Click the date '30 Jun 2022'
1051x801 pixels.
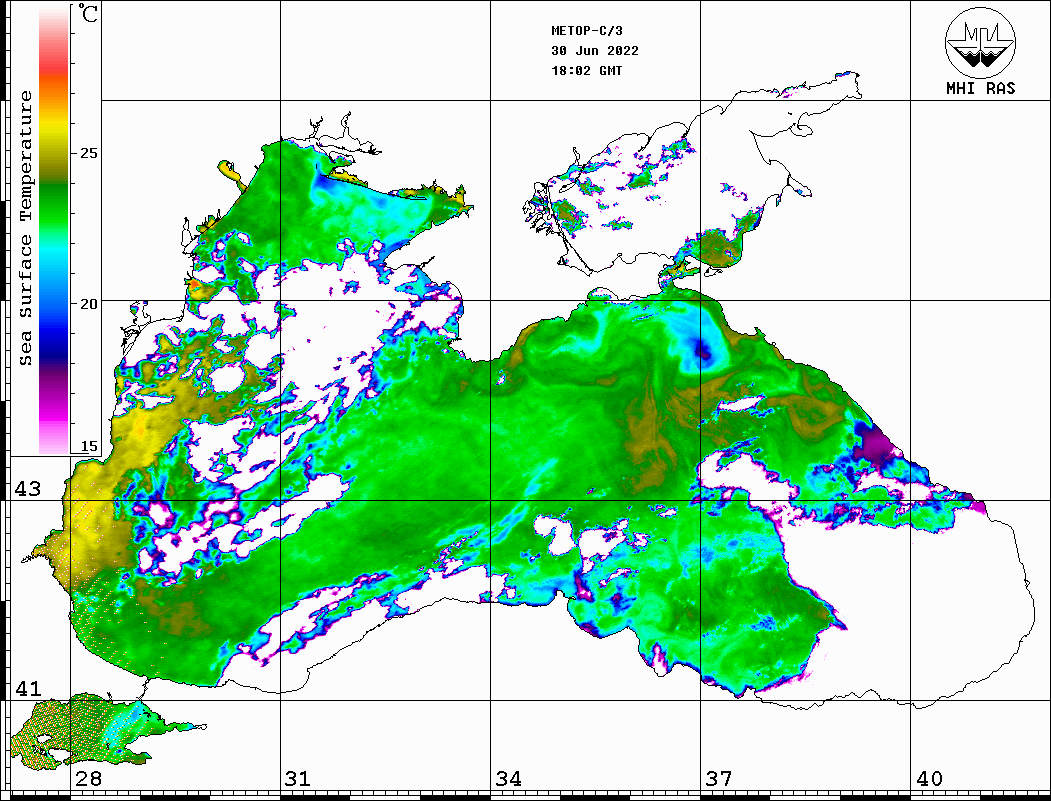click(595, 51)
